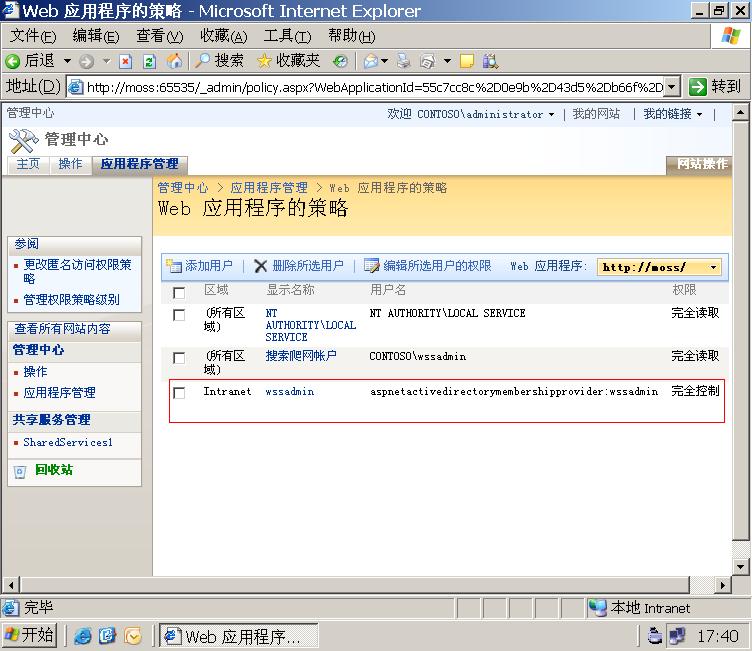Check the NT AUTHORITY\LOCAL SERVICE row checkbox
The height and width of the screenshot is (651, 752).
[179, 315]
